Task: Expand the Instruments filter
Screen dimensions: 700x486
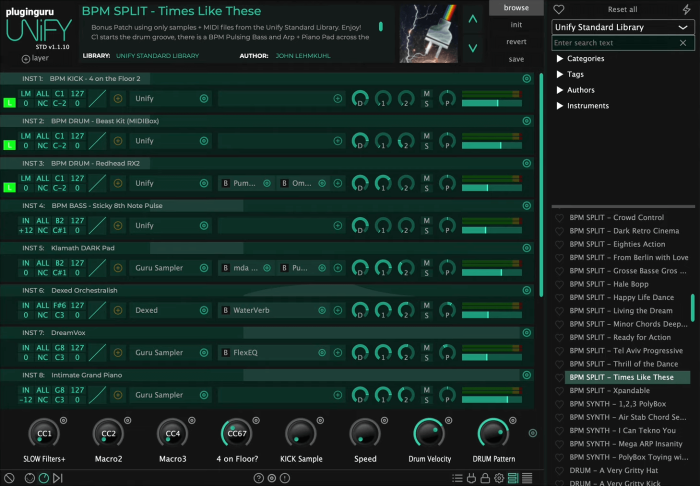Action: coord(559,106)
